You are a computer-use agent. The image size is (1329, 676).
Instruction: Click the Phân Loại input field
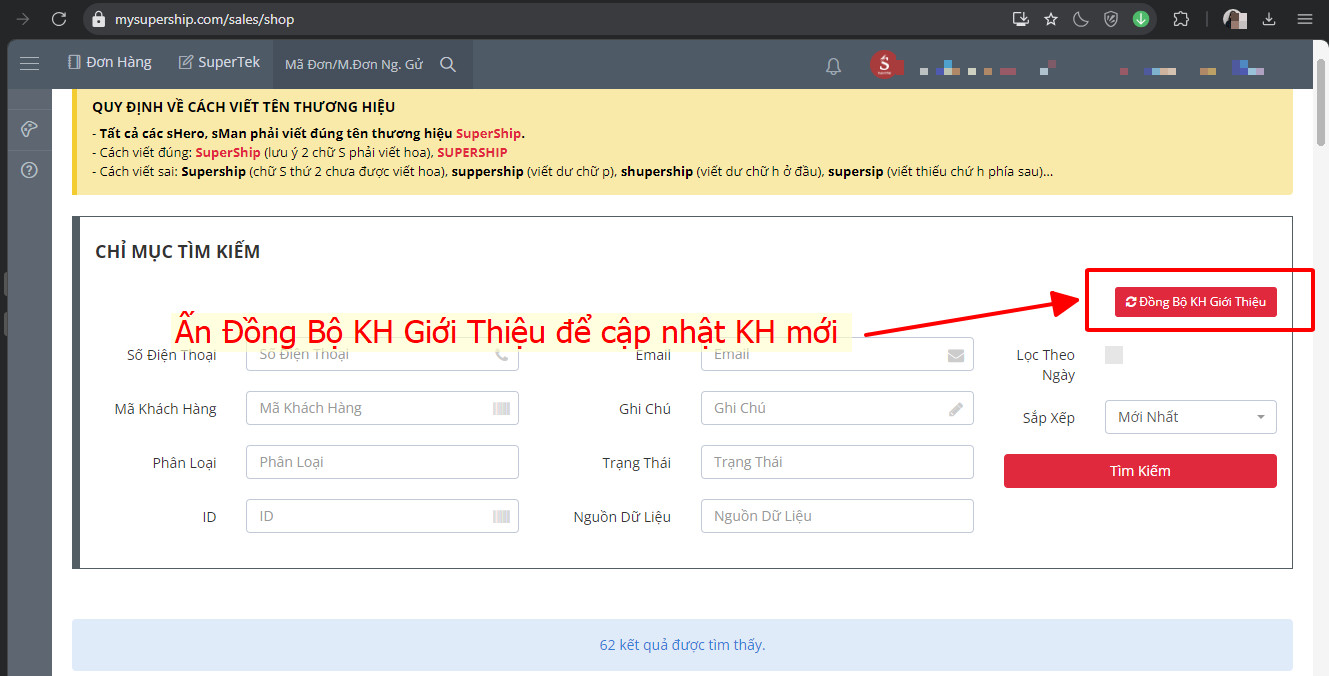(382, 462)
